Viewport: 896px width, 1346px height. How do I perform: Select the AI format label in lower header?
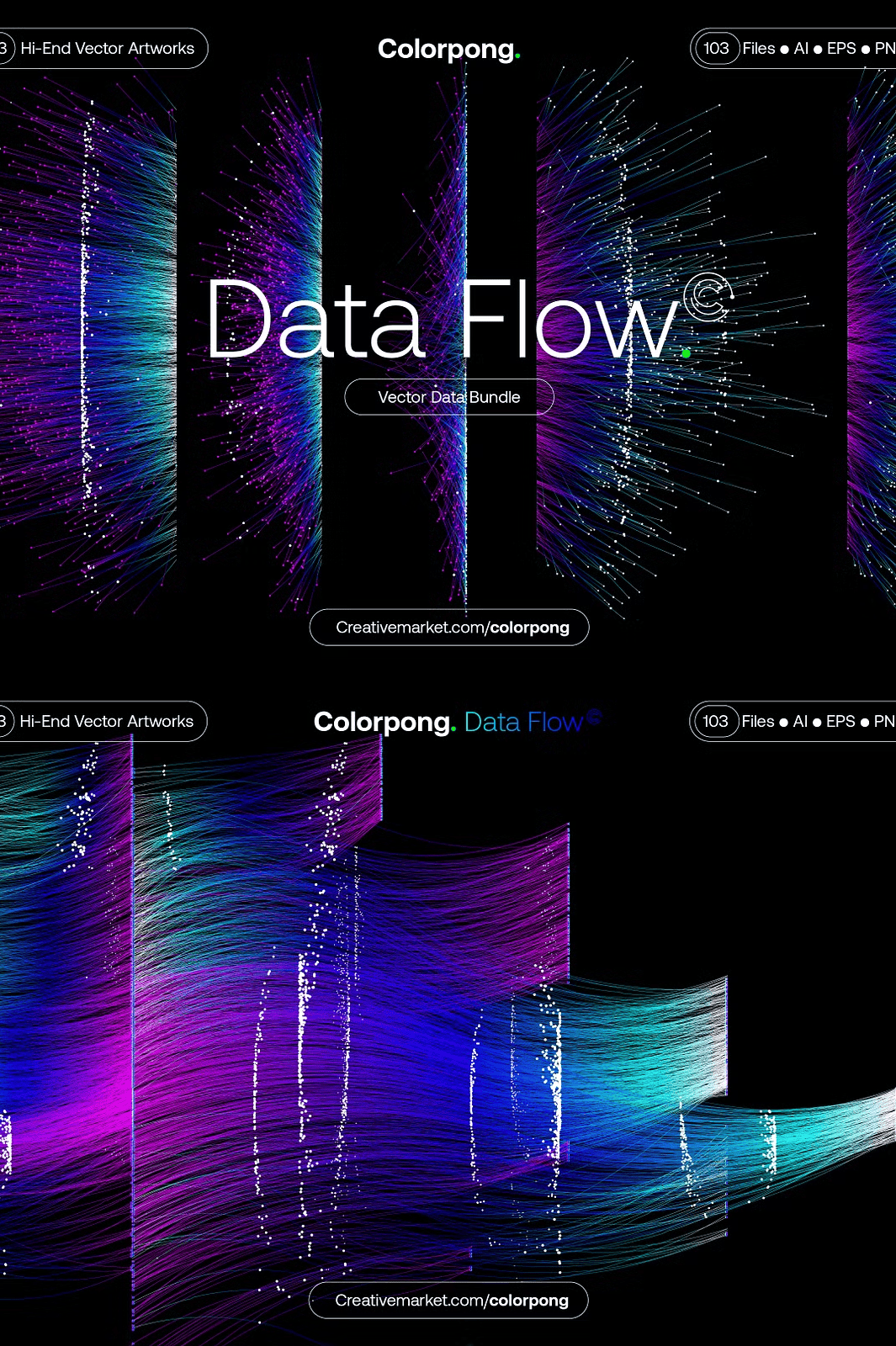coord(800,722)
